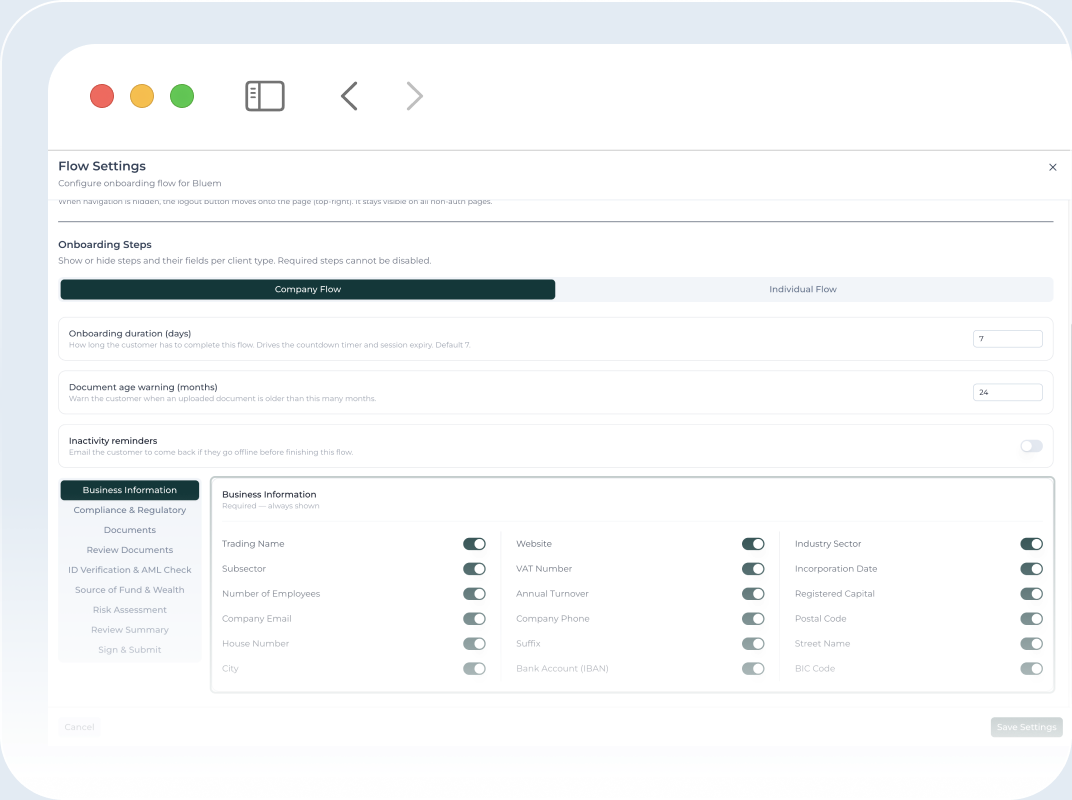
Task: Click the red window close dot
Action: click(102, 96)
